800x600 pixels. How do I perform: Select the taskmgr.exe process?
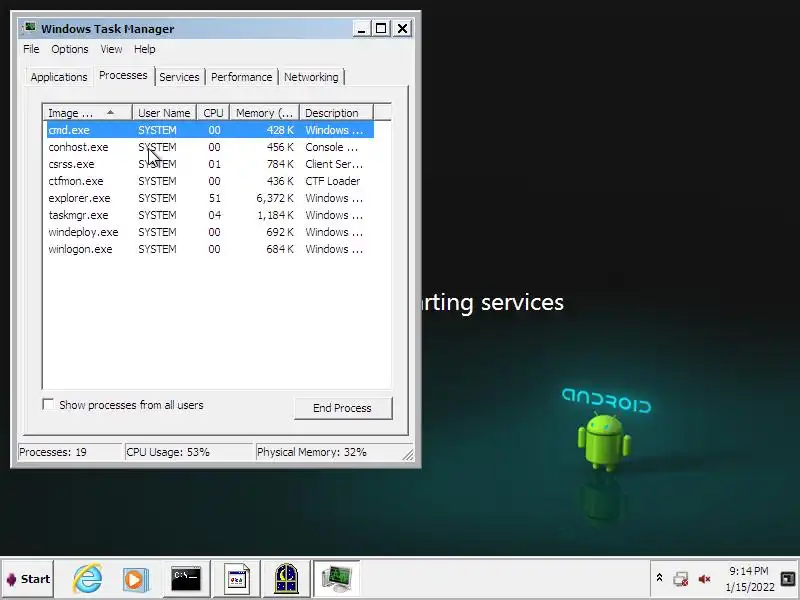pyautogui.click(x=210, y=215)
